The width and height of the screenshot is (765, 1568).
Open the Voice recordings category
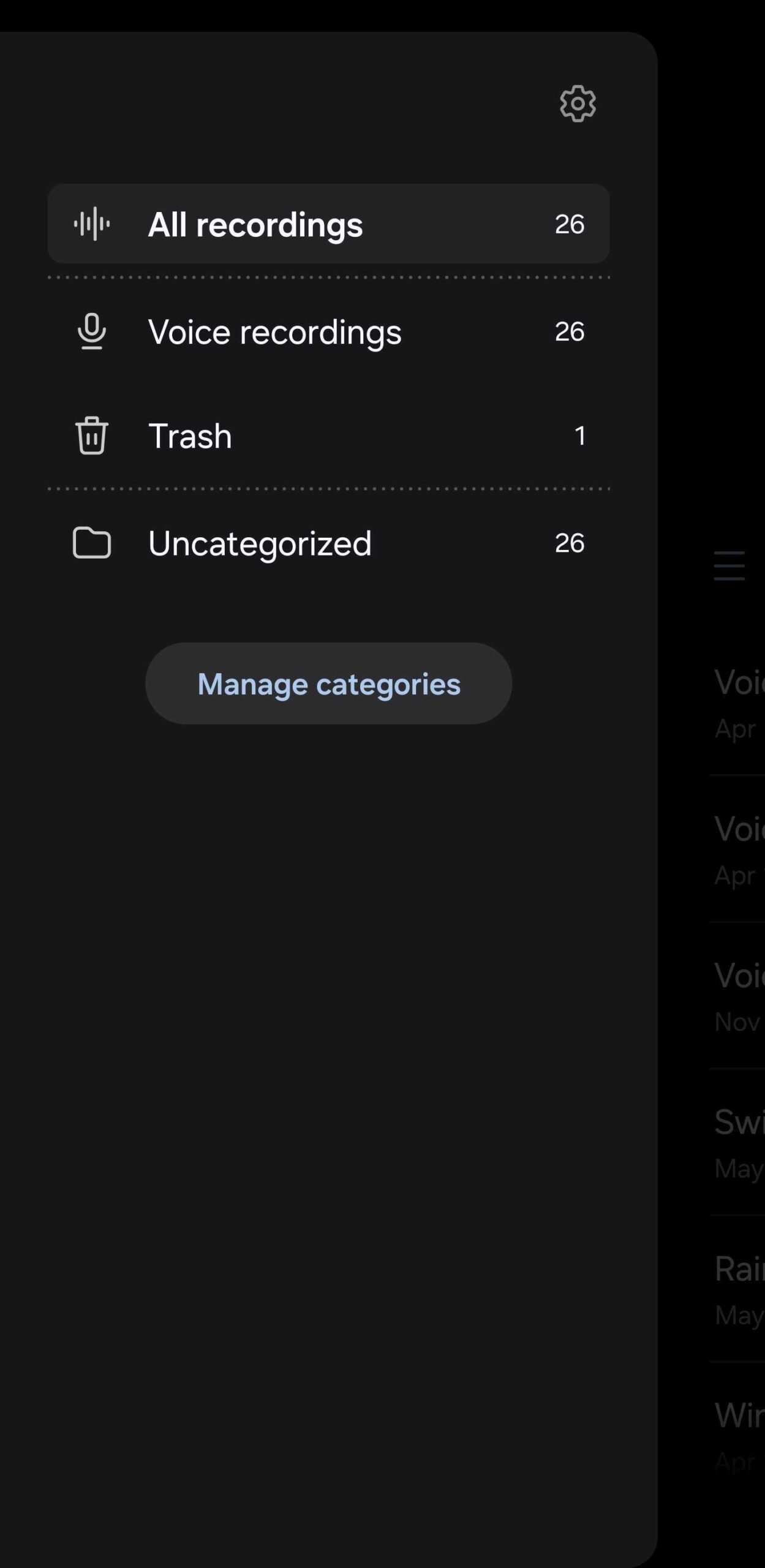click(x=274, y=332)
